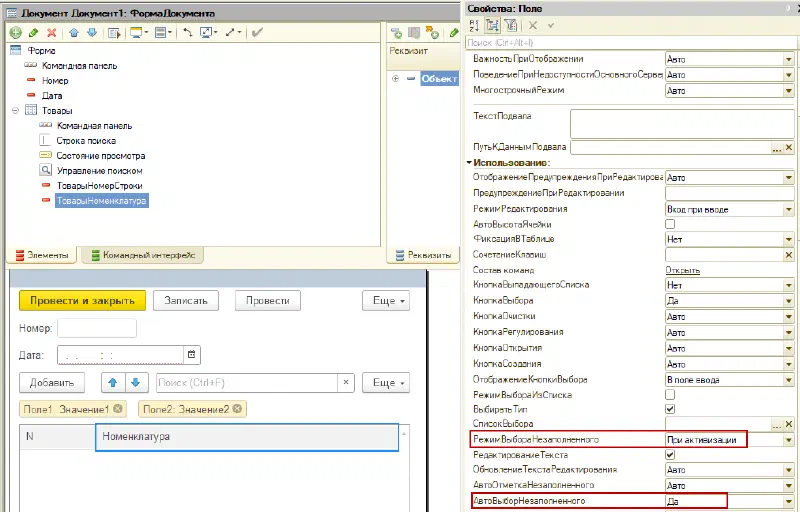
Task: Switch to Элементы tab
Action: (41, 255)
